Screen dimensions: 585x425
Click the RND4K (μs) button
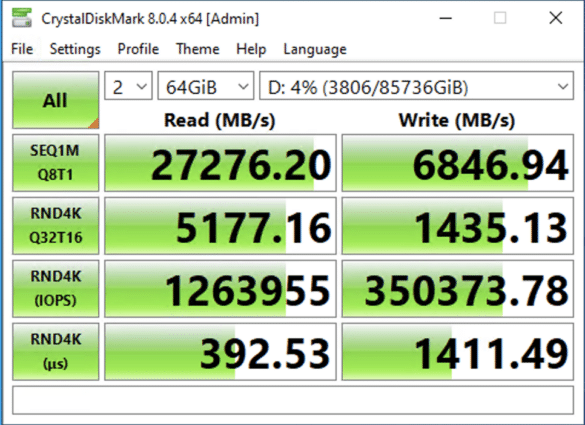56,352
